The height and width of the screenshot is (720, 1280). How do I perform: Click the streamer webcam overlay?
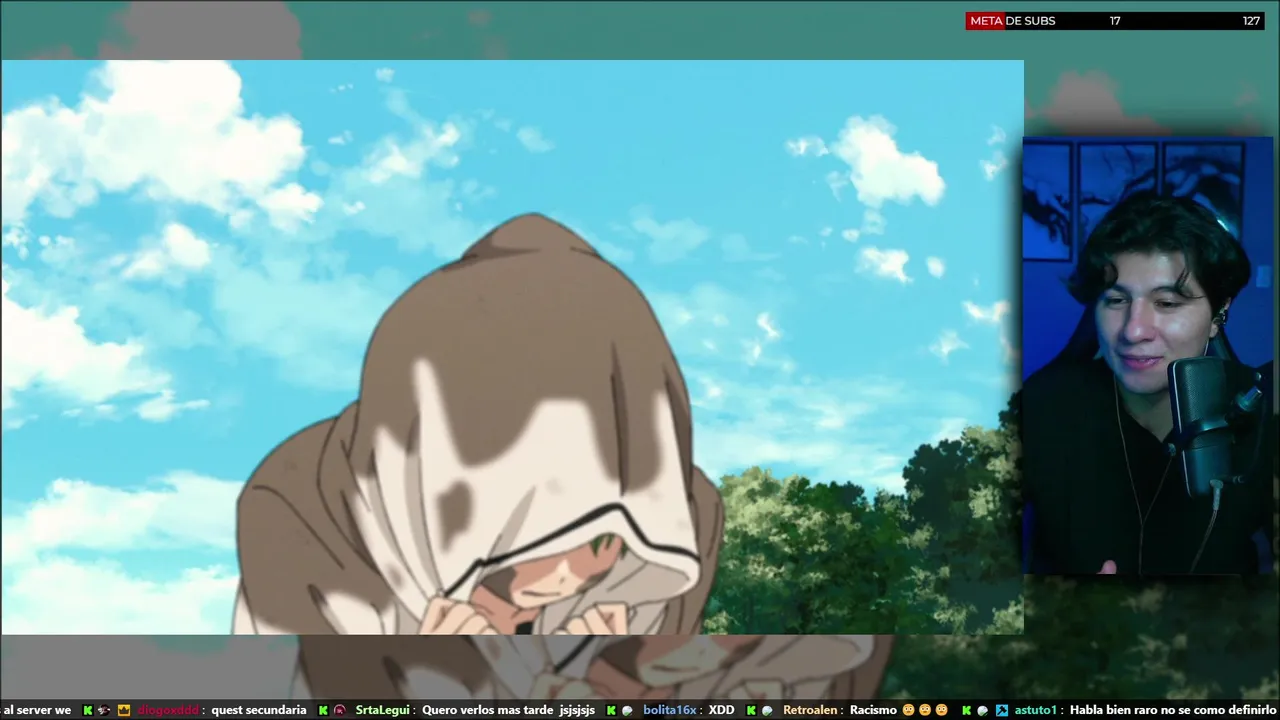pyautogui.click(x=1147, y=356)
